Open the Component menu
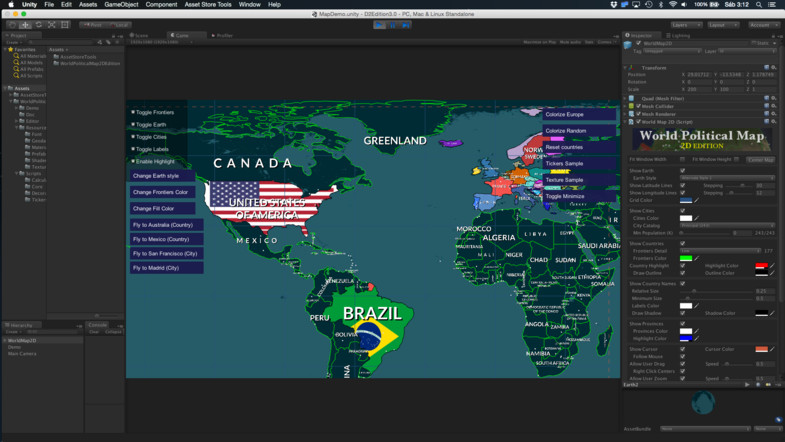The height and width of the screenshot is (442, 785). (161, 5)
